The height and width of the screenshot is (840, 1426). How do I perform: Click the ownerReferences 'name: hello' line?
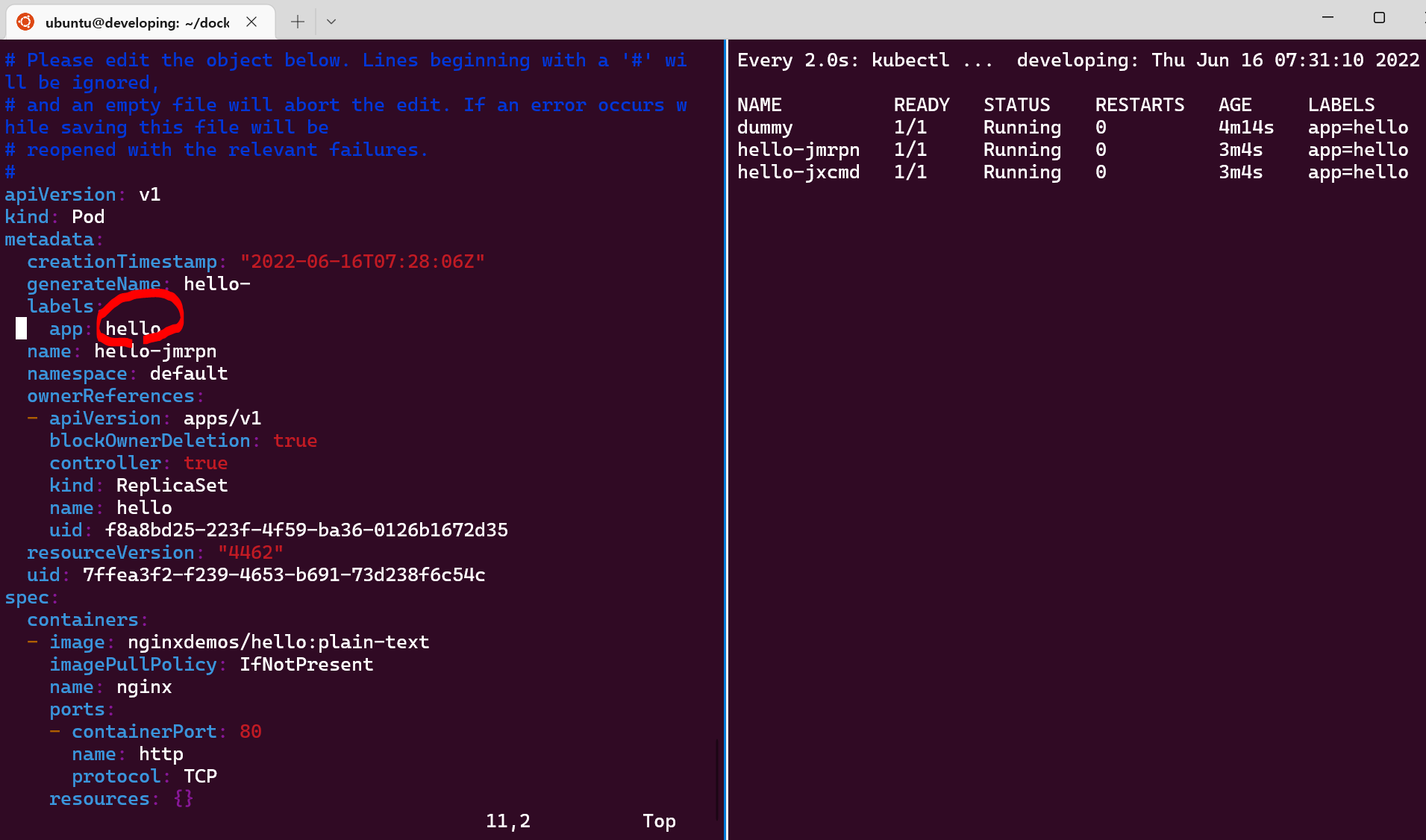point(110,508)
